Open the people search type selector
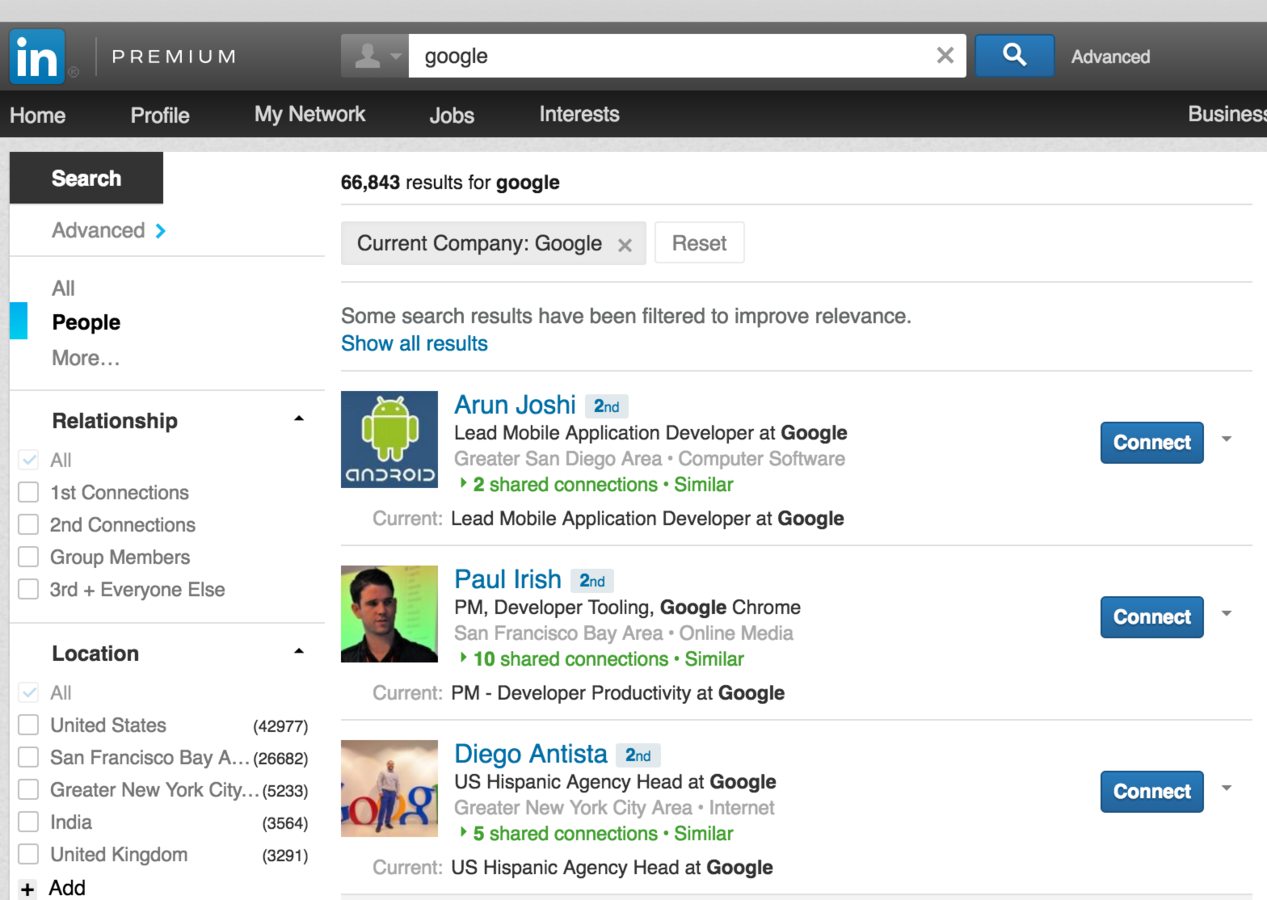This screenshot has height=900, width=1267. click(375, 56)
